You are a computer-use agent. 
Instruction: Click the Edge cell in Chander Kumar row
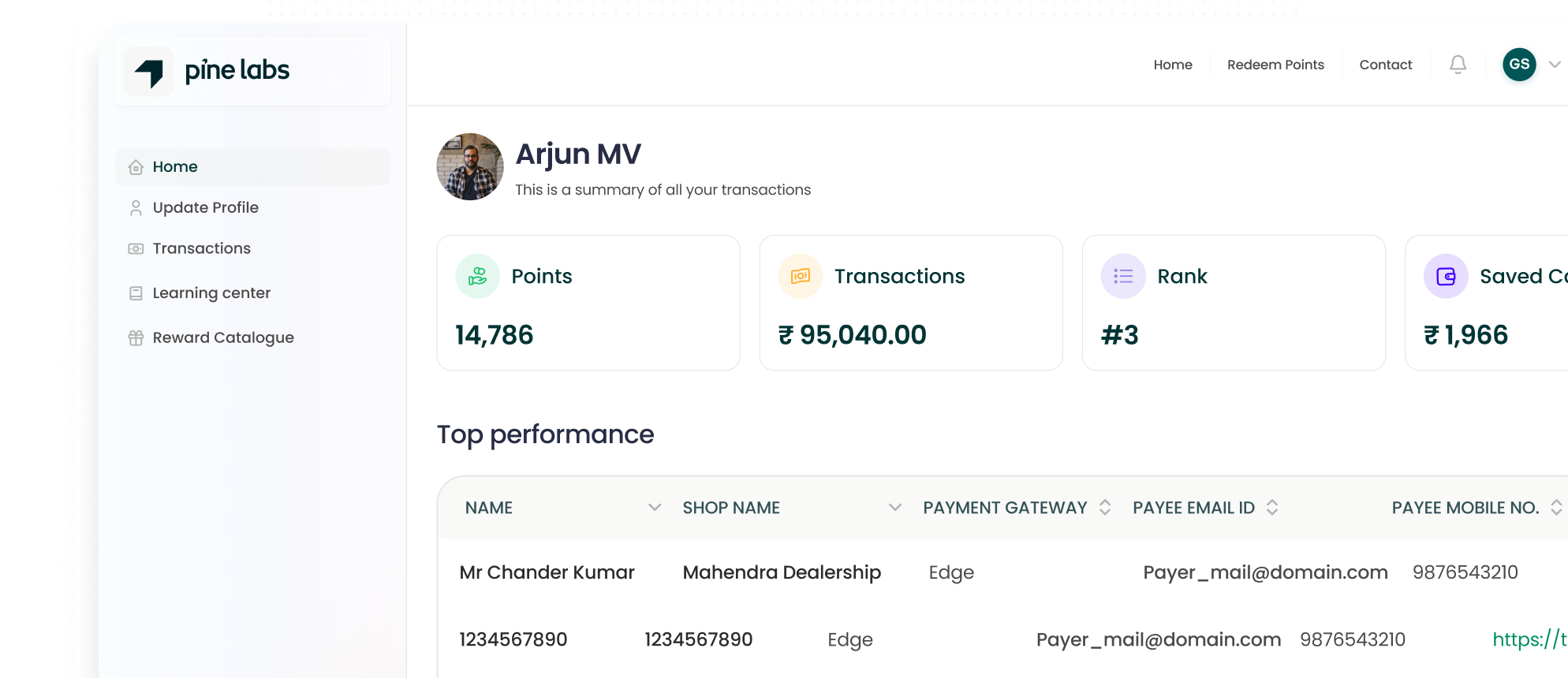coord(951,573)
